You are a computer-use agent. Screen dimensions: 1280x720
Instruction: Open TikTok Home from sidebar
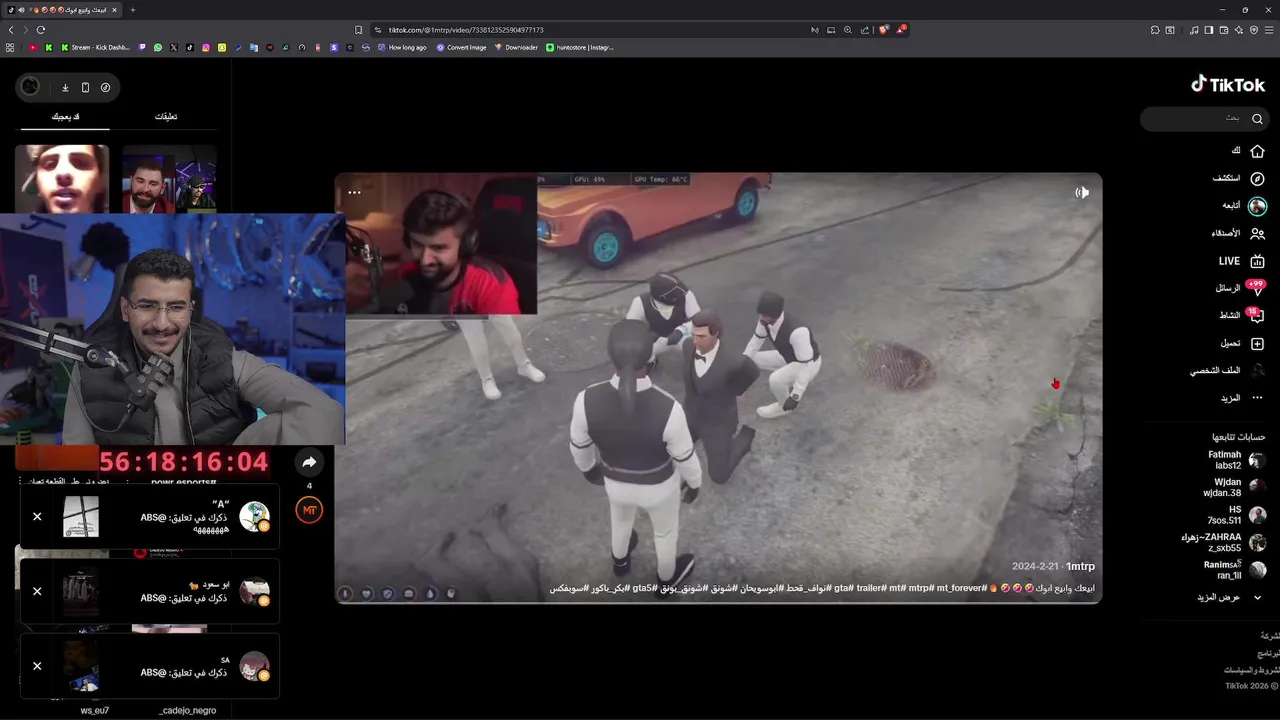[1248, 151]
